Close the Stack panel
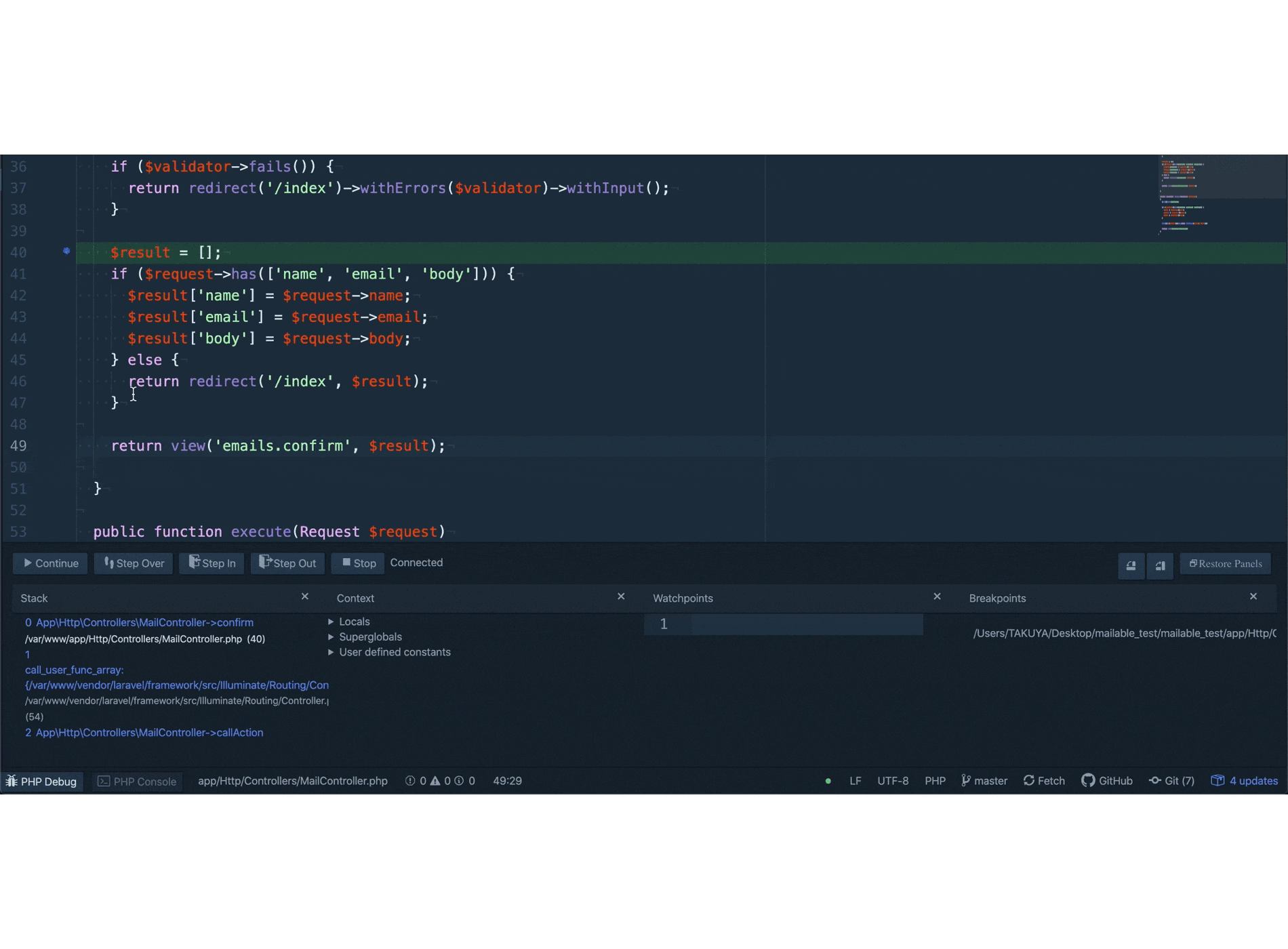1288x949 pixels. 305,597
